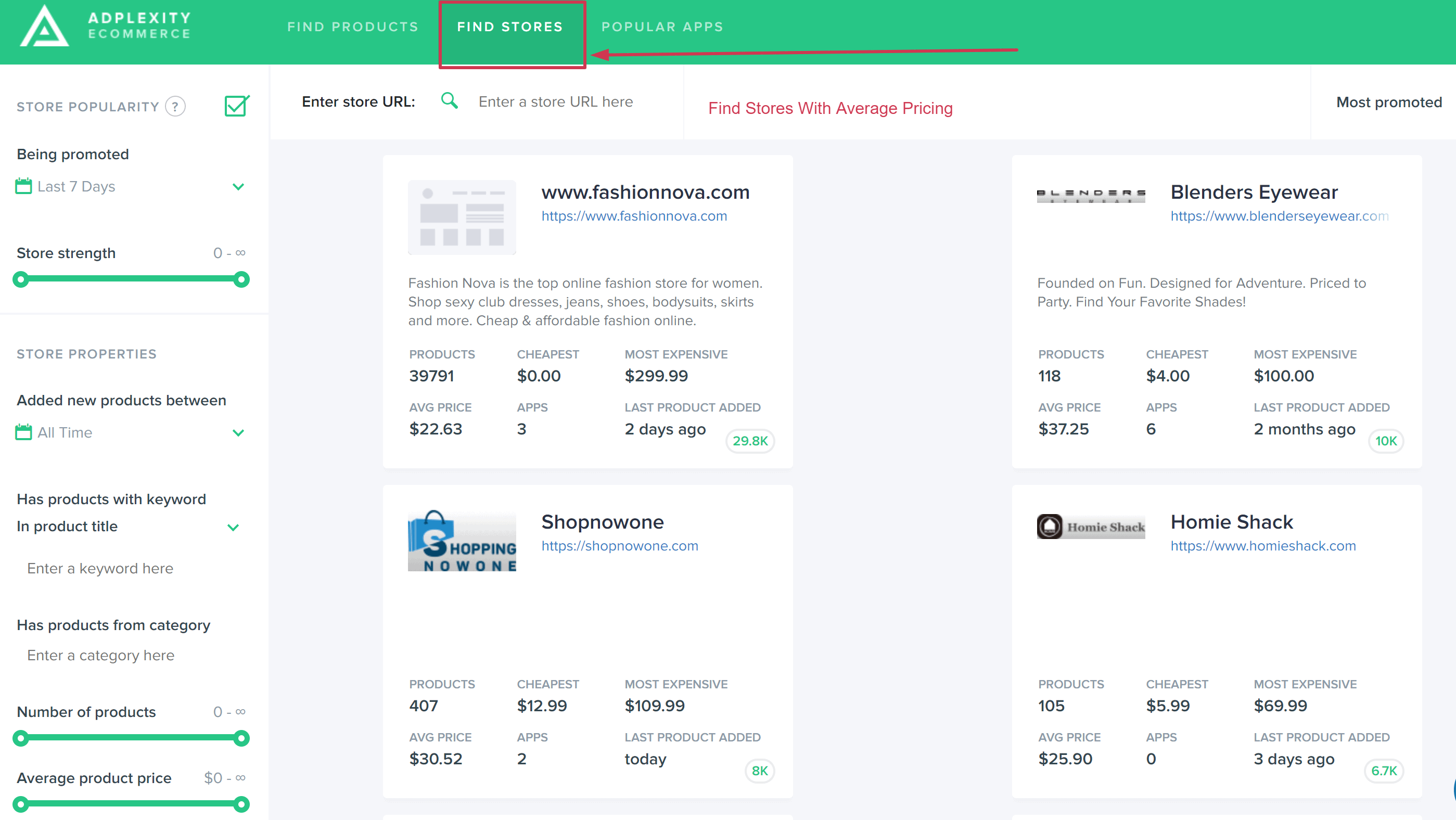Click the All Time calendar icon
1456x820 pixels.
[24, 432]
